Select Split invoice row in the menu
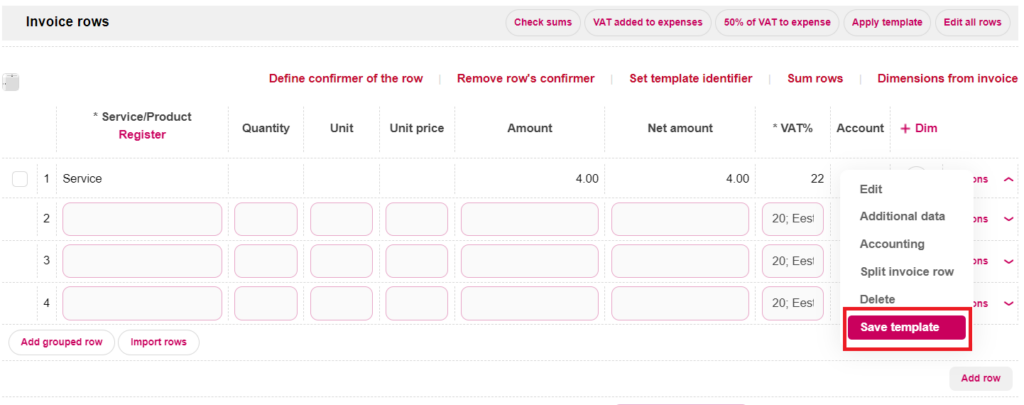 click(x=906, y=272)
